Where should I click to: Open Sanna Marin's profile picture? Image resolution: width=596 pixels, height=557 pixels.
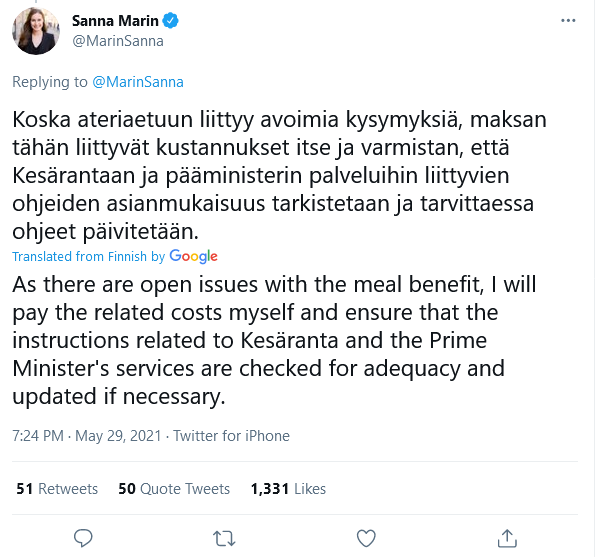36,31
